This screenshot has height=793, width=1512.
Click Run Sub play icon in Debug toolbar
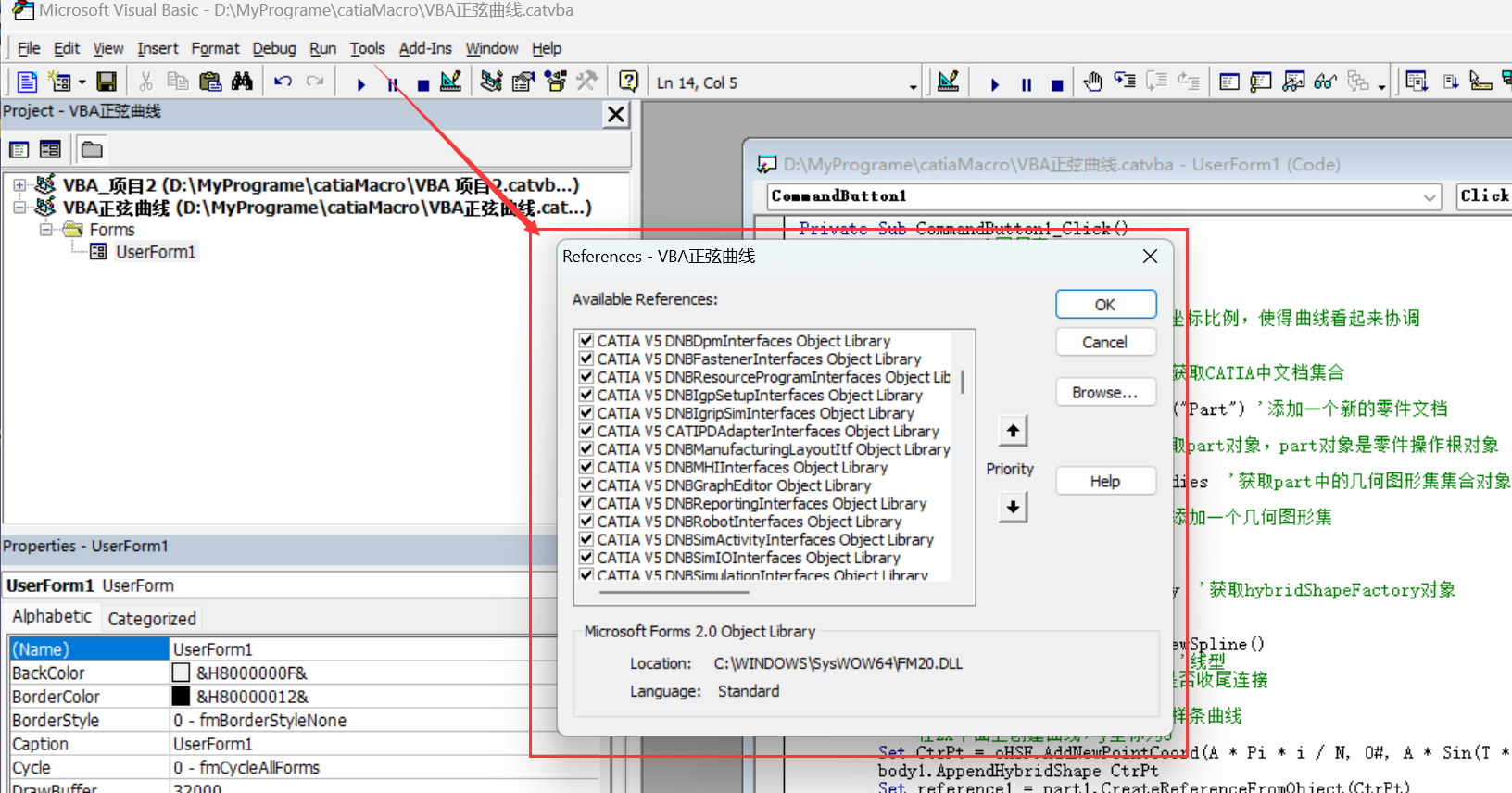click(995, 84)
